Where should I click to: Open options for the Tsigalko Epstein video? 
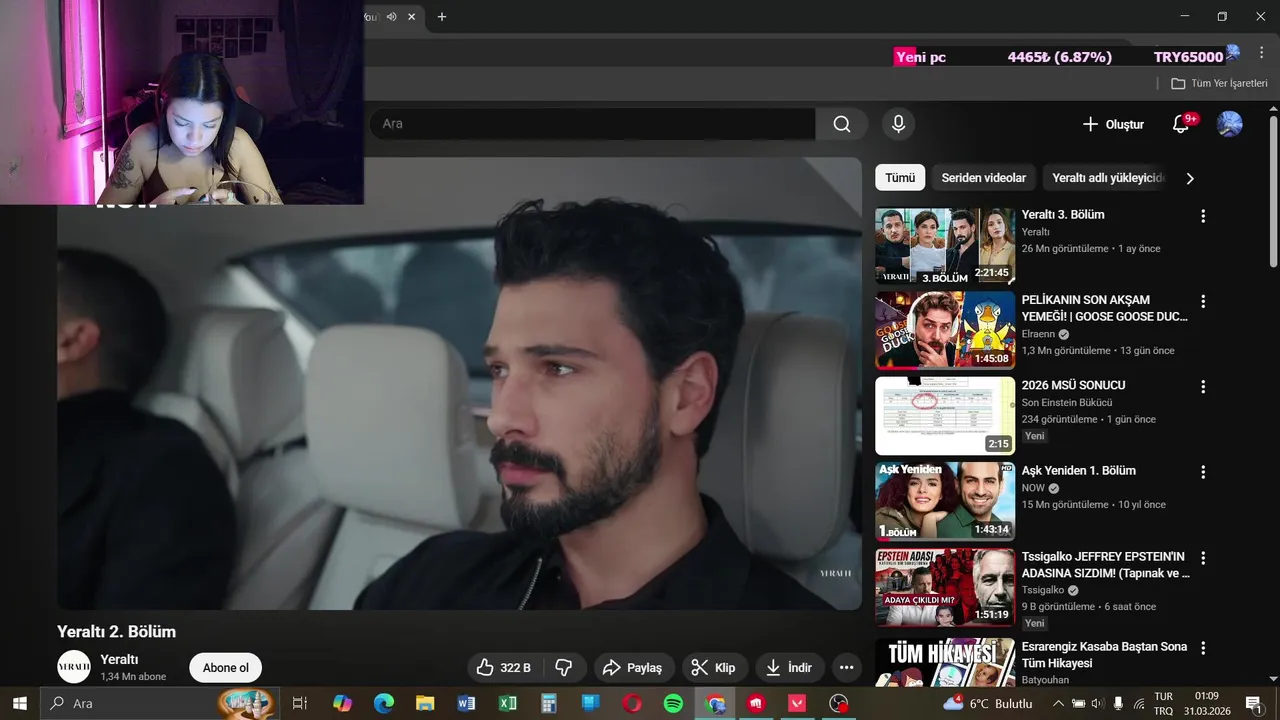point(1203,558)
